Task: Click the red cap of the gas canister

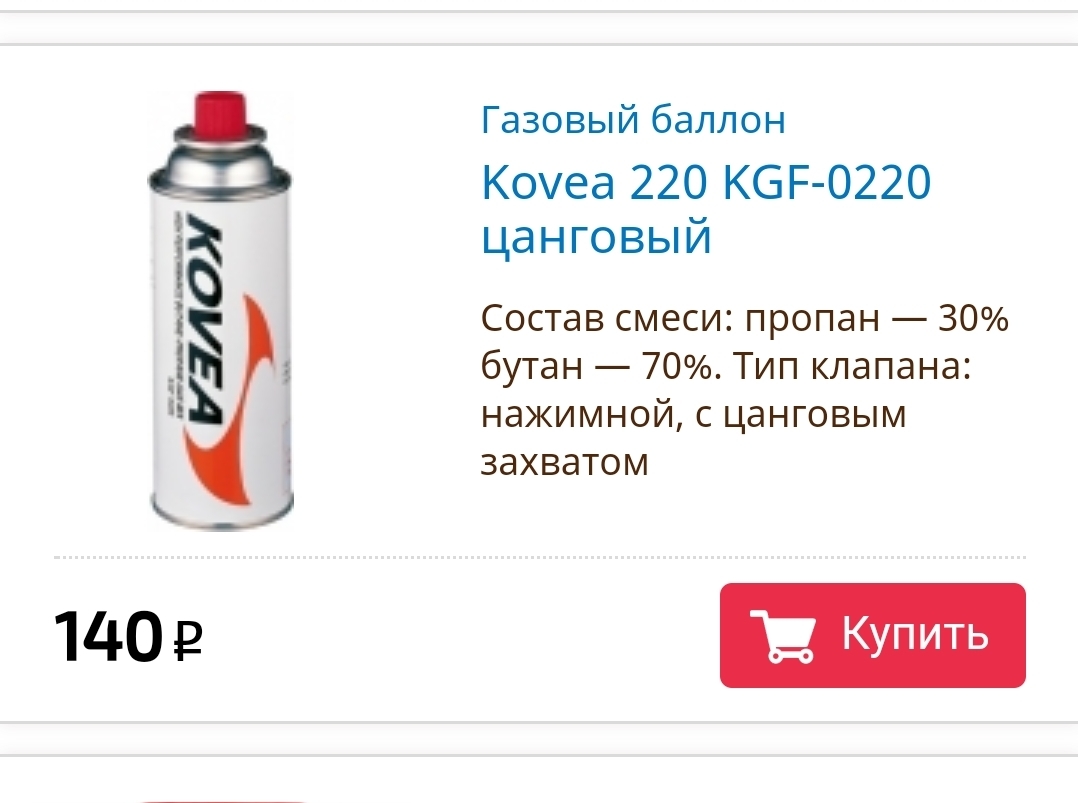Action: [x=220, y=111]
